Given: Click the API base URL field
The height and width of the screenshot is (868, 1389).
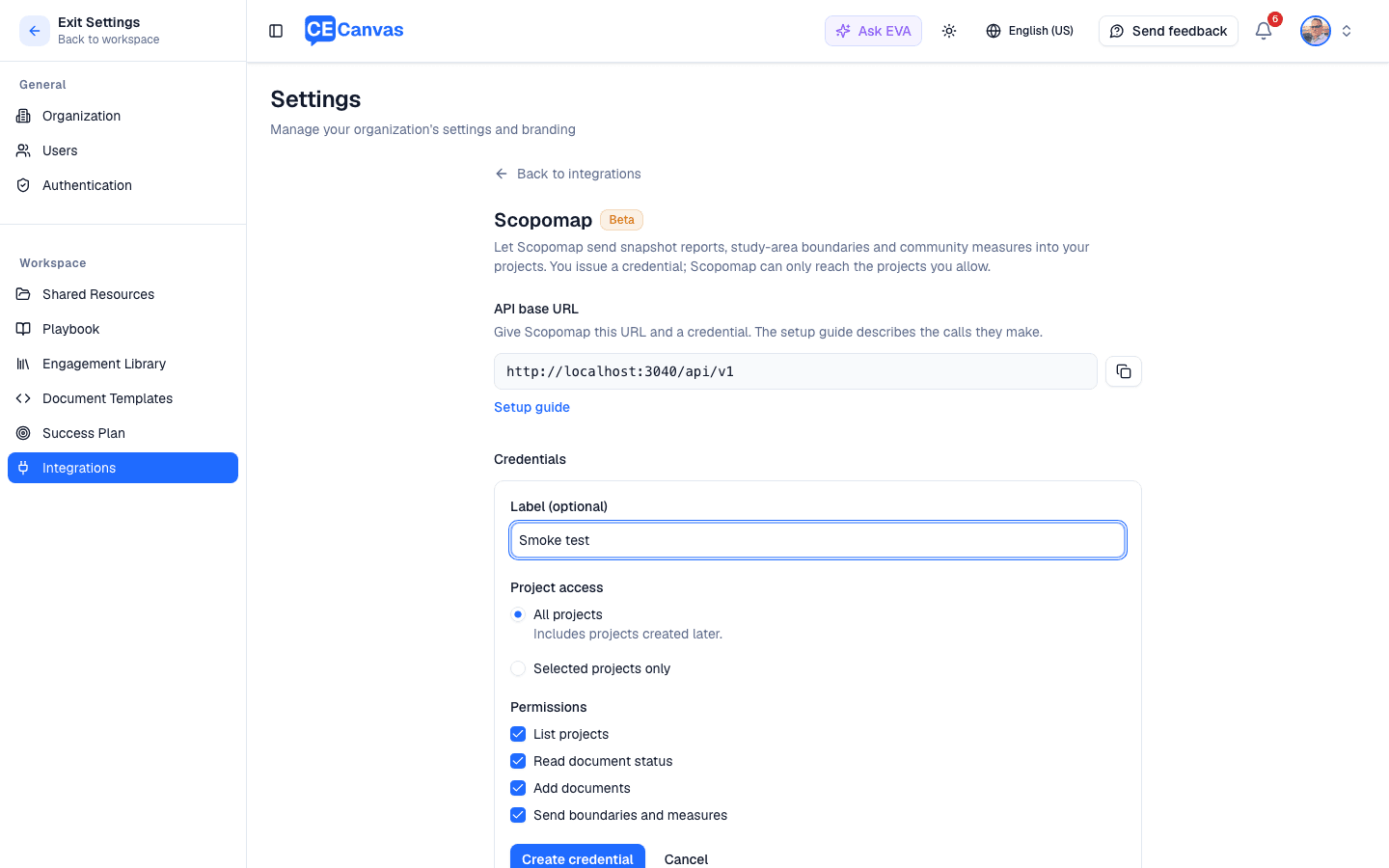Looking at the screenshot, I should click(x=796, y=371).
